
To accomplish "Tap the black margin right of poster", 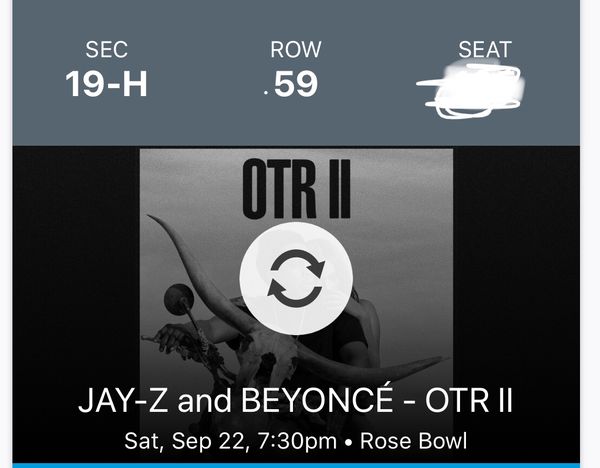I will click(x=515, y=260).
